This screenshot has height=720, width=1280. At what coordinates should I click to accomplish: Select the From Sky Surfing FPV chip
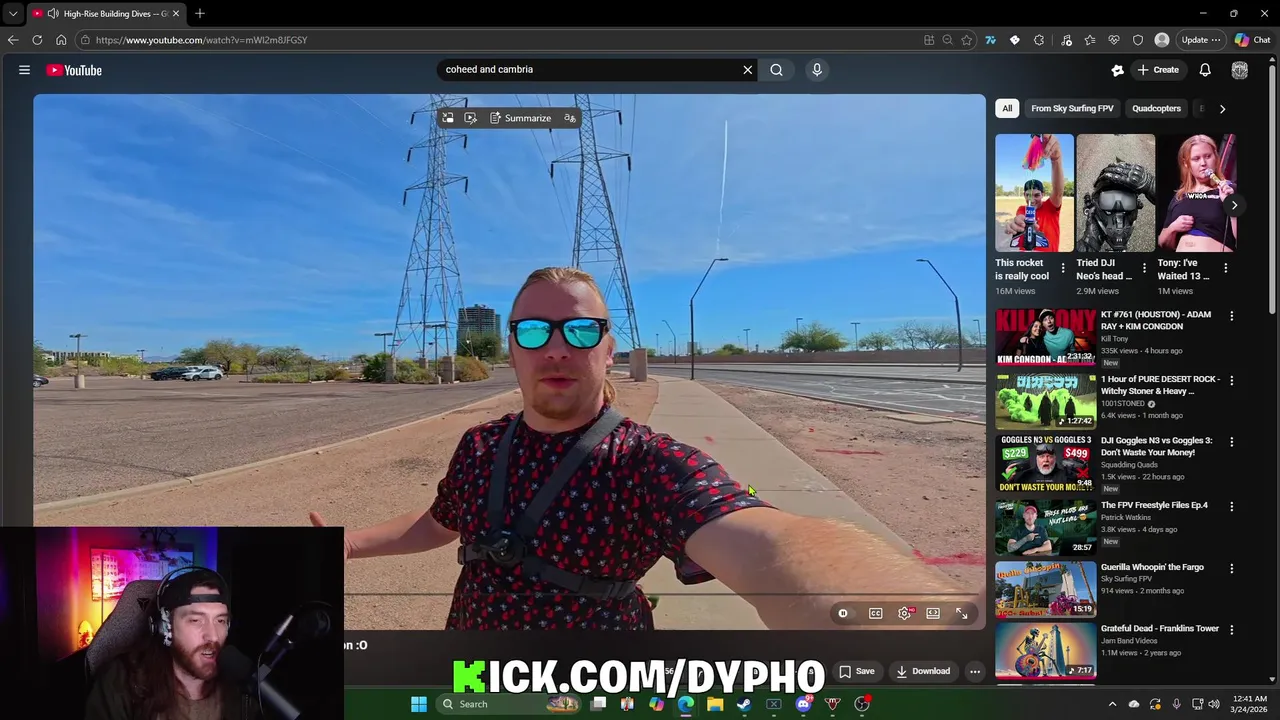[x=1072, y=108]
